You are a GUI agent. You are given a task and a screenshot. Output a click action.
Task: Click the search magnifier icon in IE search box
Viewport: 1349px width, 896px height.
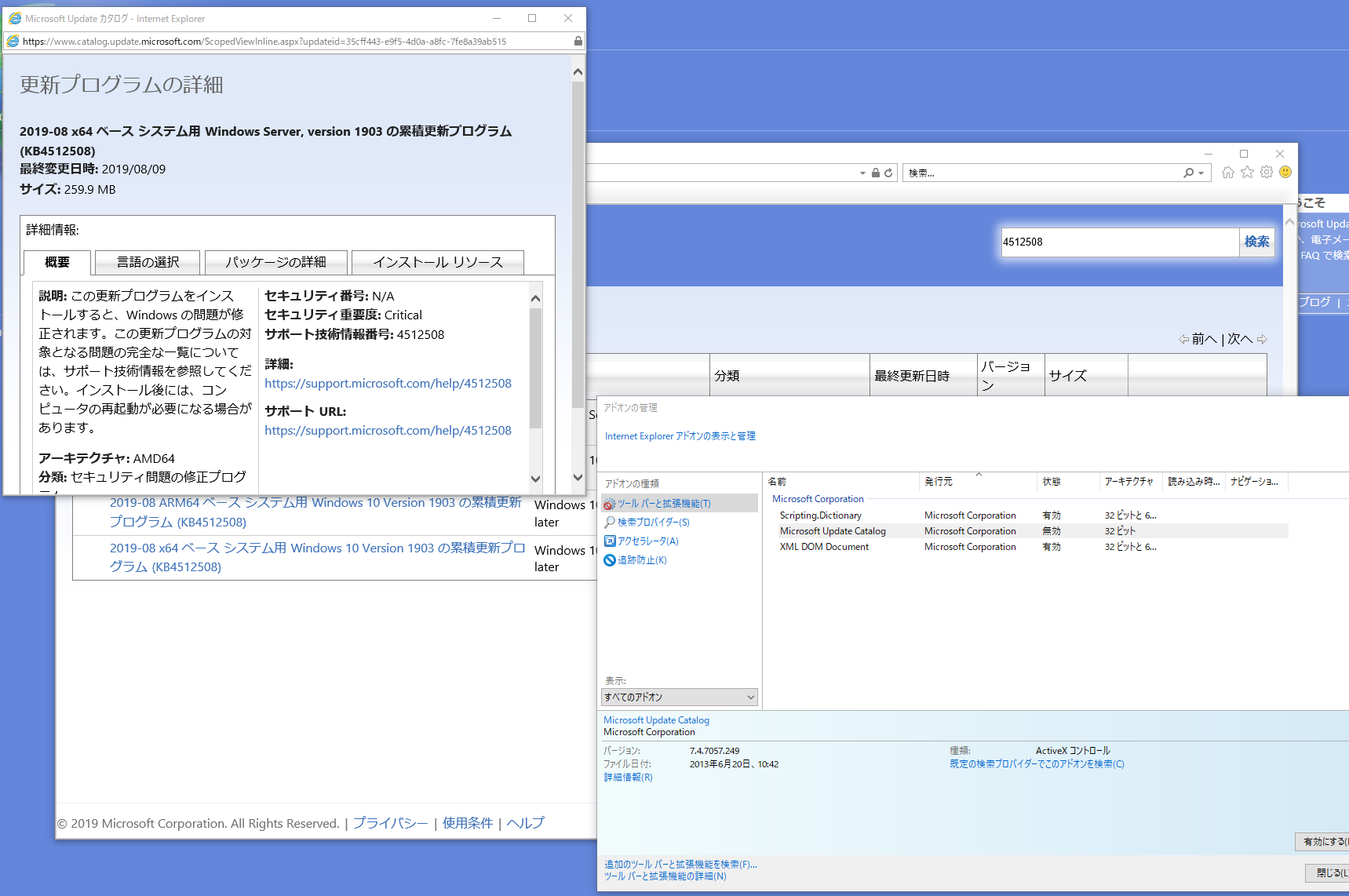pos(1189,173)
